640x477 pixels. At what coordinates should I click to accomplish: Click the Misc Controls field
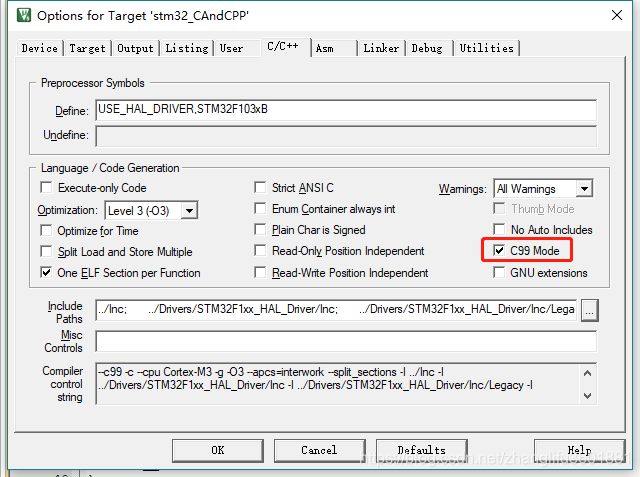(x=346, y=342)
